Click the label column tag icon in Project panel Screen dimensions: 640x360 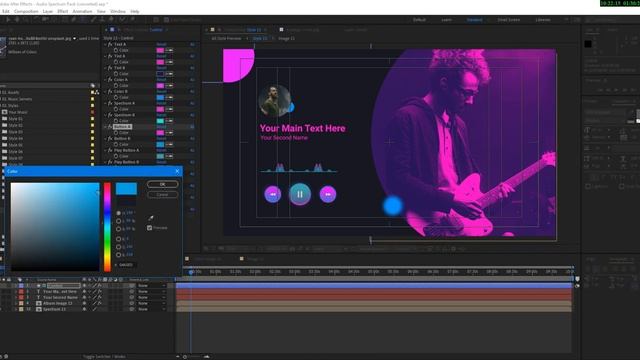93,86
